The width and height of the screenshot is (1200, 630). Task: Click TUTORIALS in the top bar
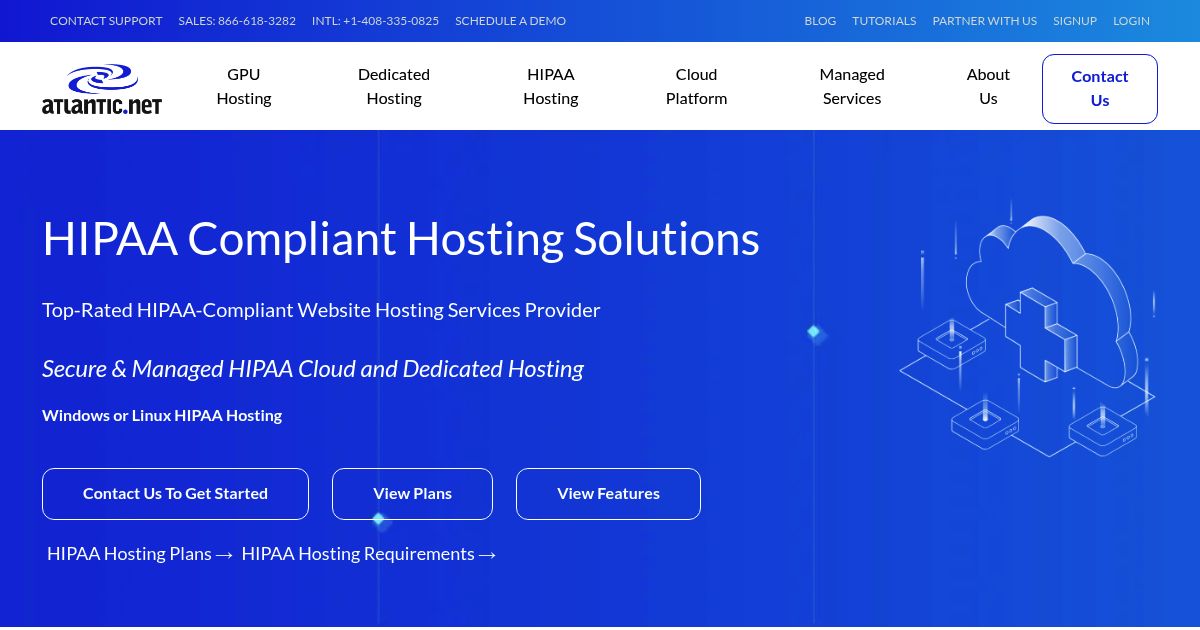884,20
